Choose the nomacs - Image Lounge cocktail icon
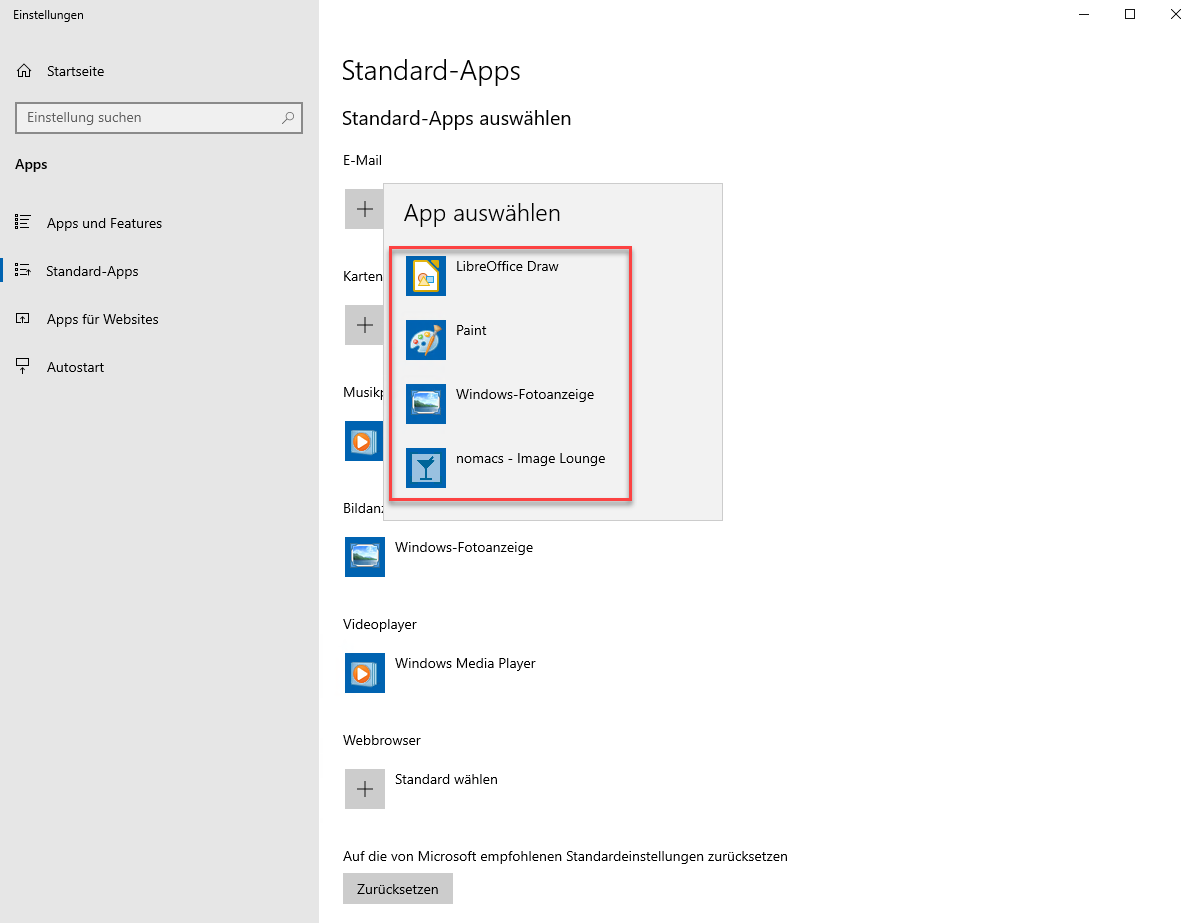Image resolution: width=1189 pixels, height=923 pixels. pos(425,468)
